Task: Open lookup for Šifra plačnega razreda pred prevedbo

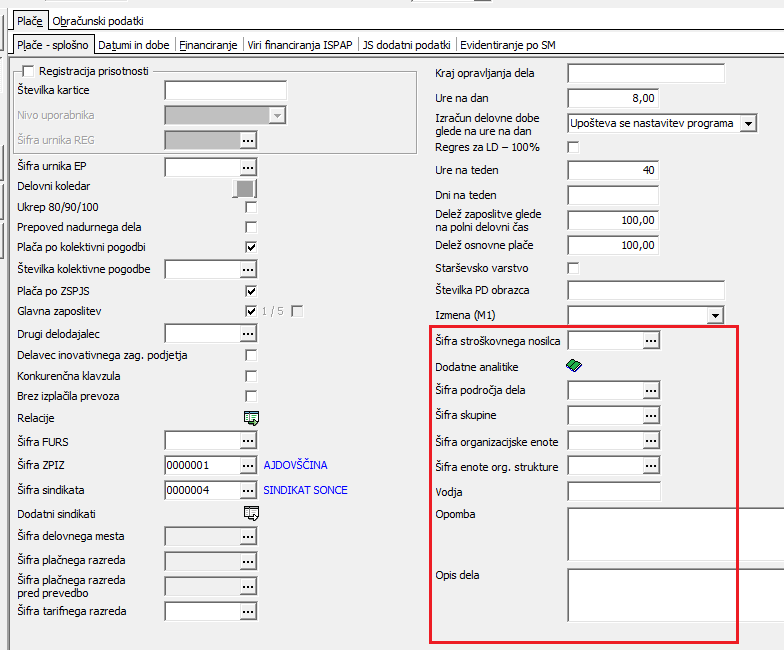Action: [x=248, y=586]
